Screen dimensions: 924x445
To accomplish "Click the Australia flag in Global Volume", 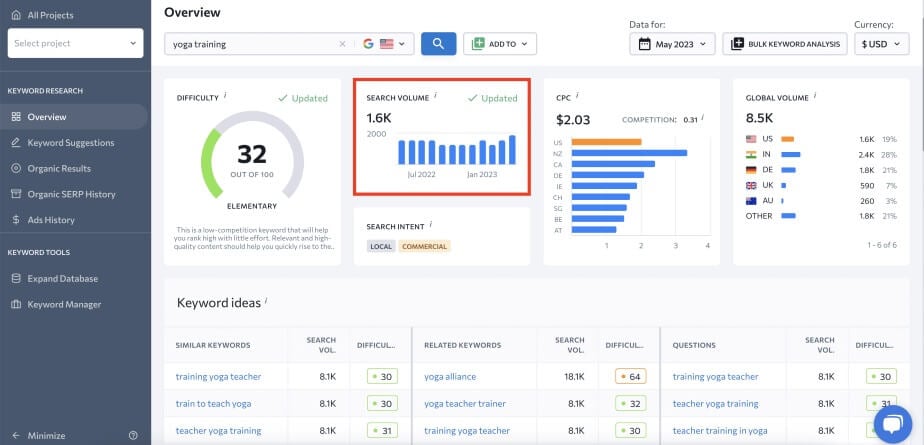I will 751,200.
